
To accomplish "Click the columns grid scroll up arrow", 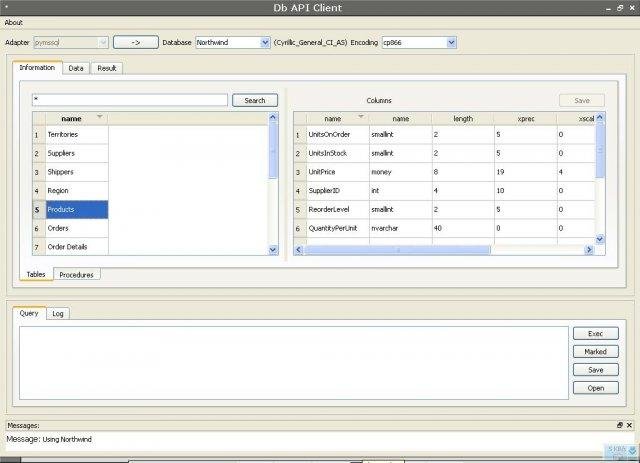I will [600, 117].
